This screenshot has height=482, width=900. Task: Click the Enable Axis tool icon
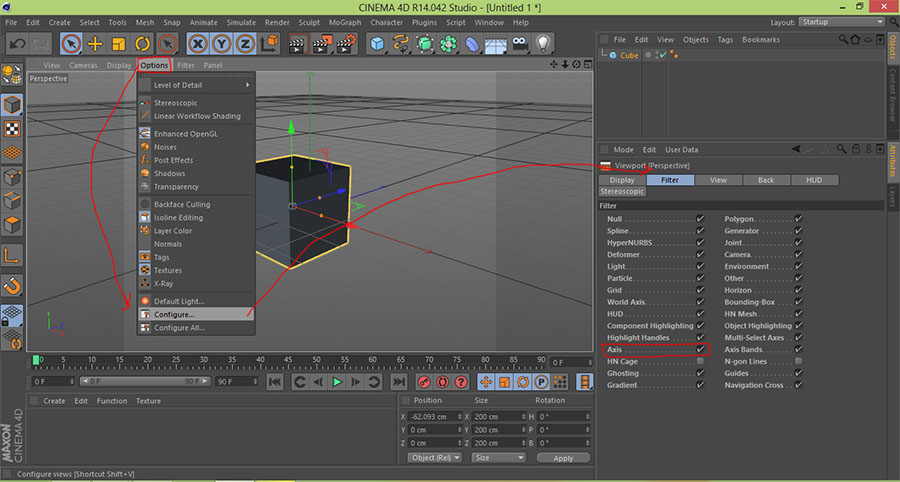tap(12, 255)
